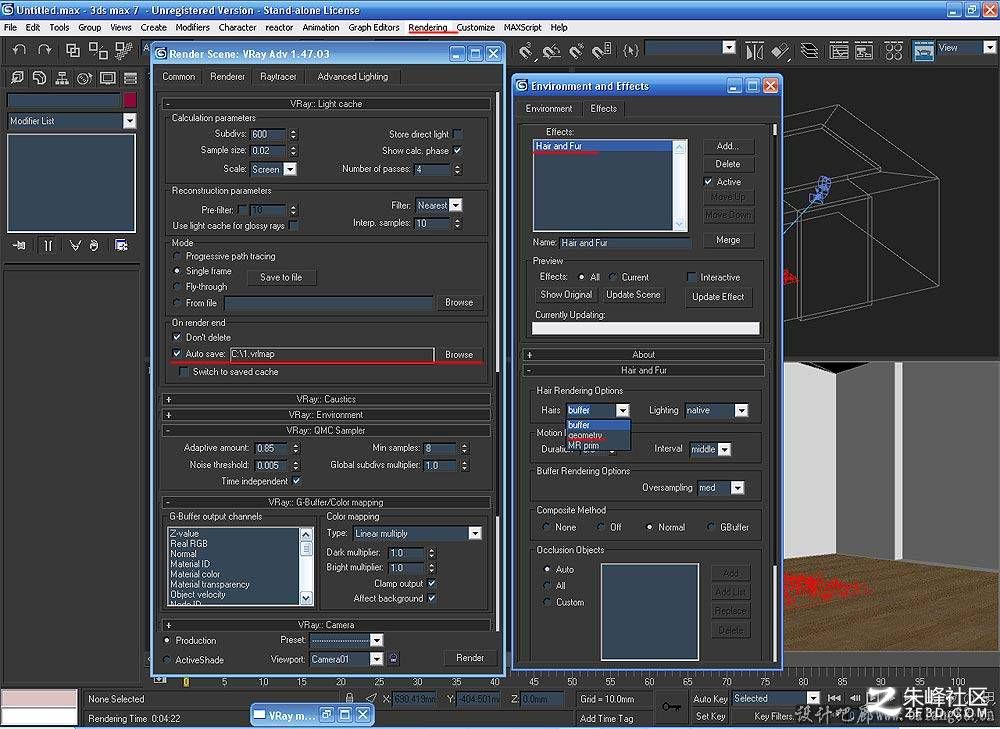Image resolution: width=1000 pixels, height=729 pixels.
Task: Click Browse next to Auto save path
Action: point(459,355)
